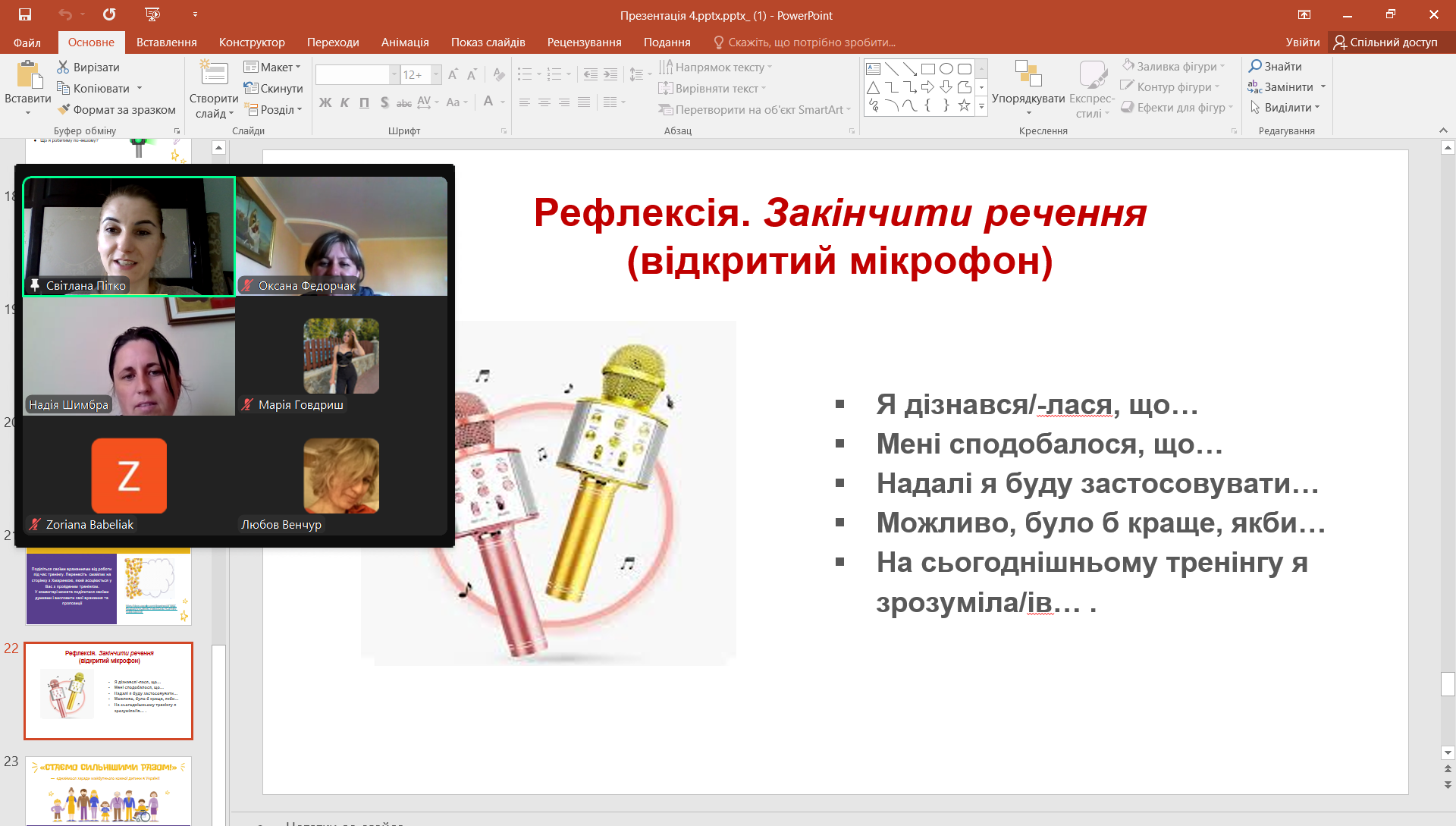Image resolution: width=1456 pixels, height=826 pixels.
Task: Click the Save icon in title bar
Action: click(24, 14)
